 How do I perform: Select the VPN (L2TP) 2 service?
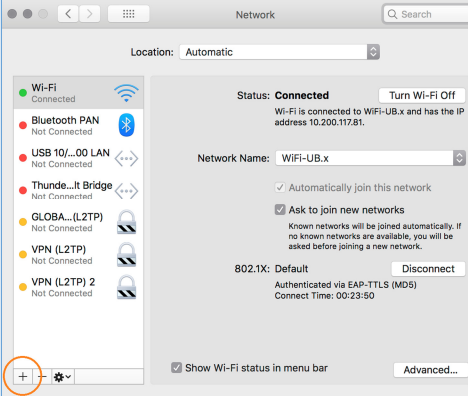[79, 287]
